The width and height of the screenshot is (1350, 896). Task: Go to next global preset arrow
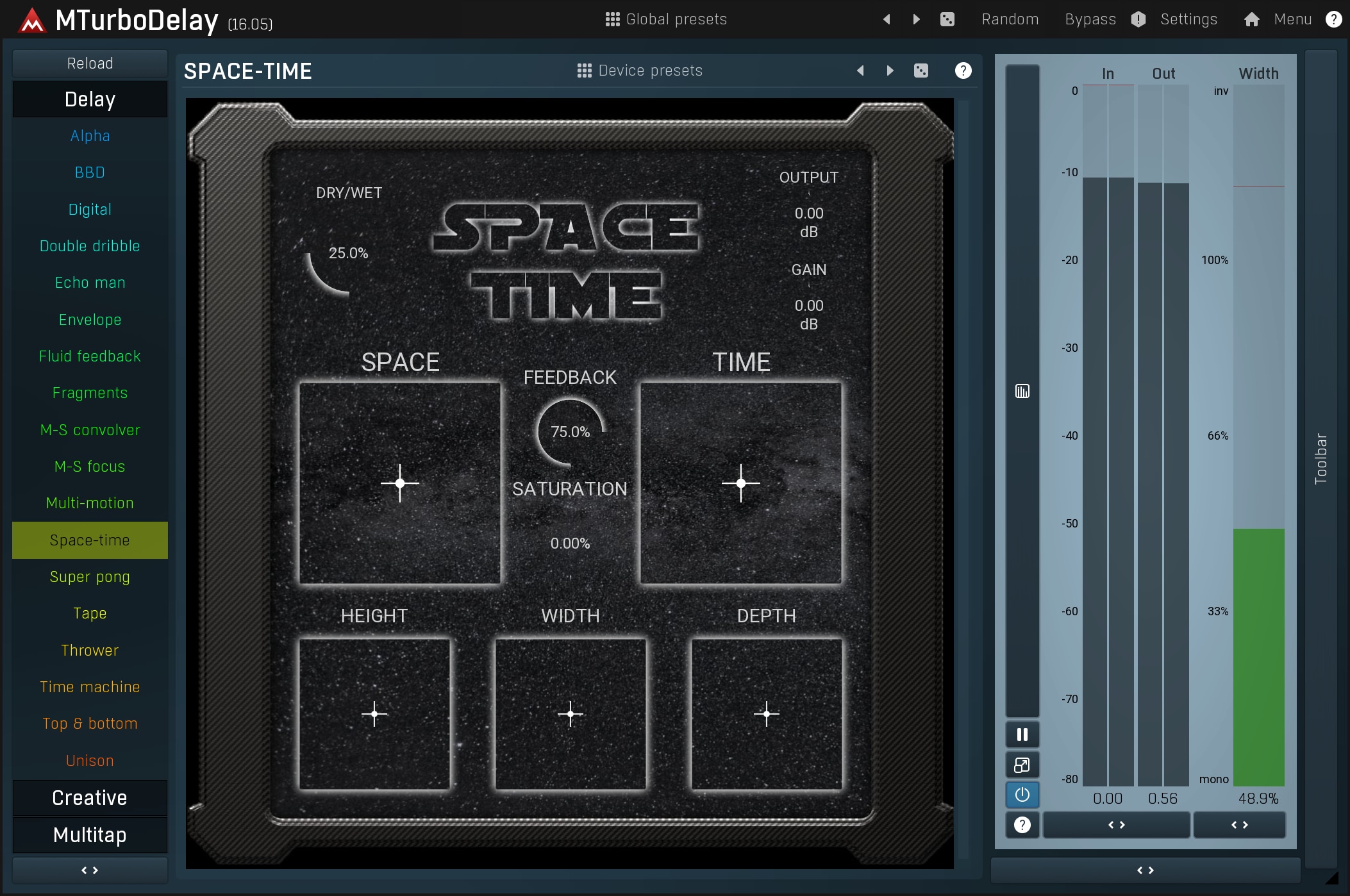point(916,19)
